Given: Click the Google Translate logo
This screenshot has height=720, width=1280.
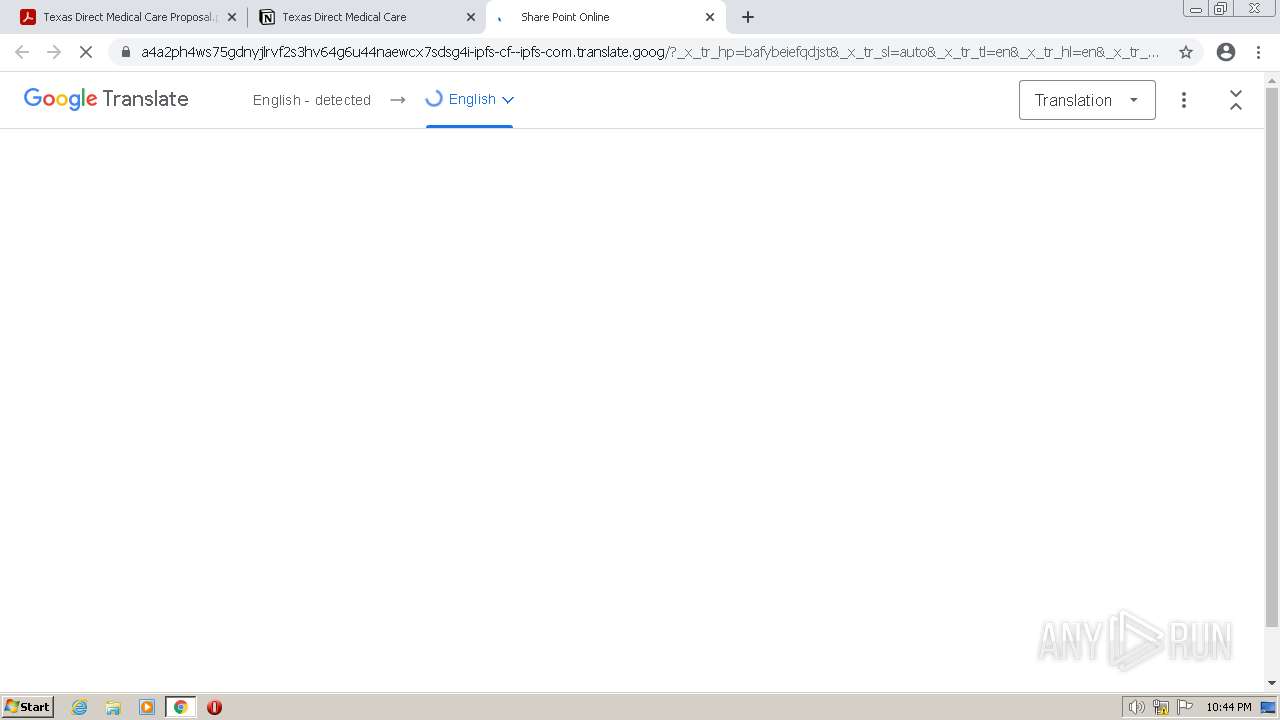Looking at the screenshot, I should coord(106,99).
